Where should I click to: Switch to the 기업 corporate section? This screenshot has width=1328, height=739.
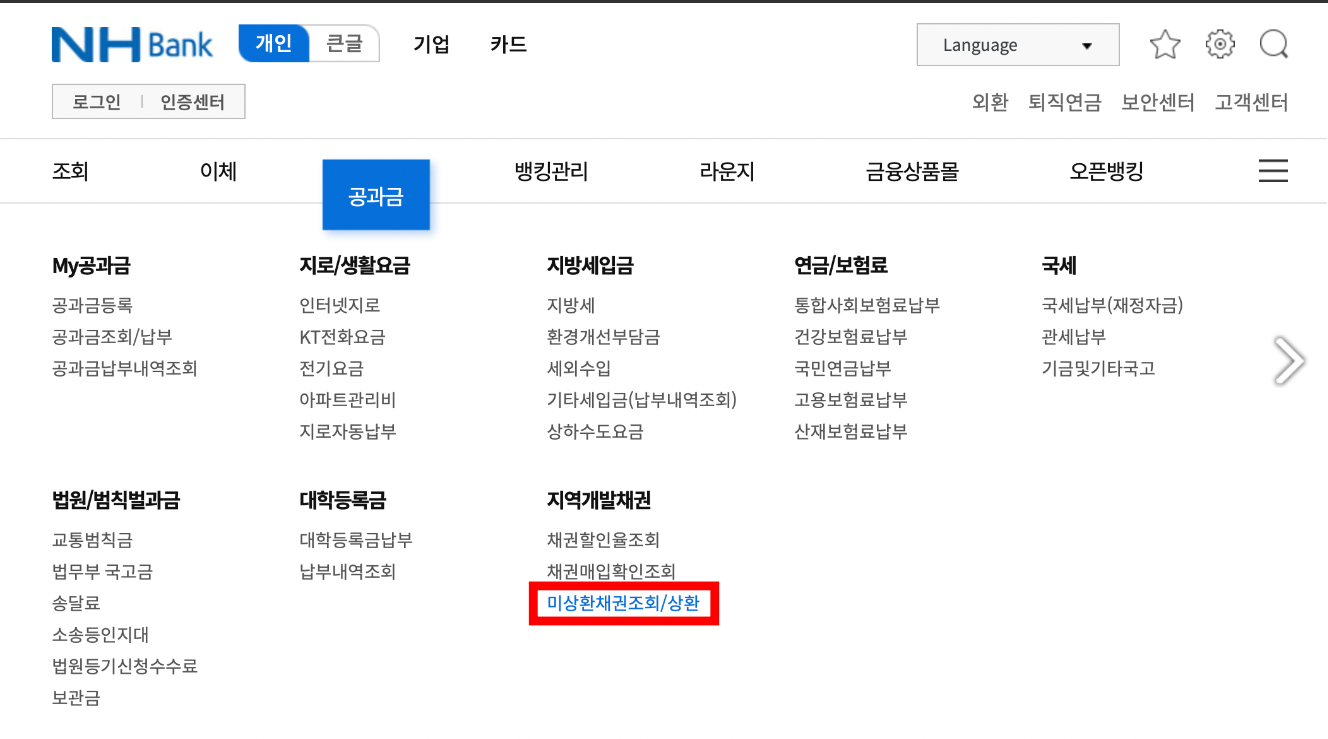(x=431, y=44)
